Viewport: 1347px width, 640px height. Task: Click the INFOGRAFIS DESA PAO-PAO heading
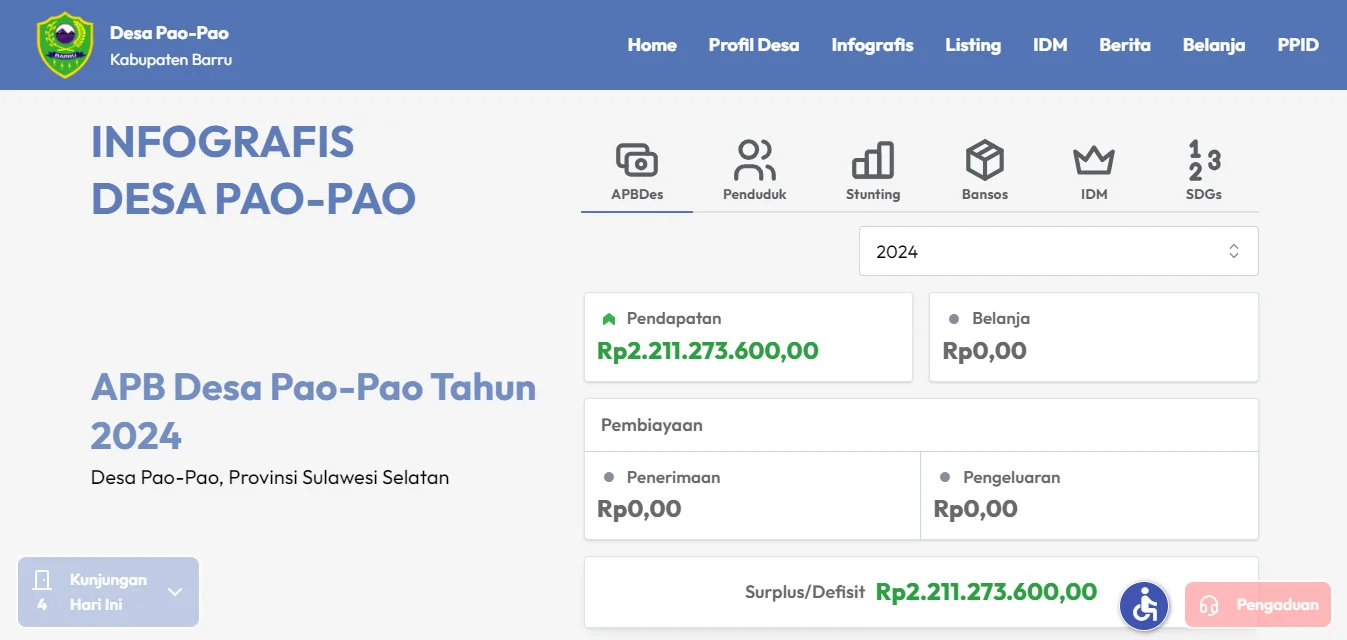point(253,171)
